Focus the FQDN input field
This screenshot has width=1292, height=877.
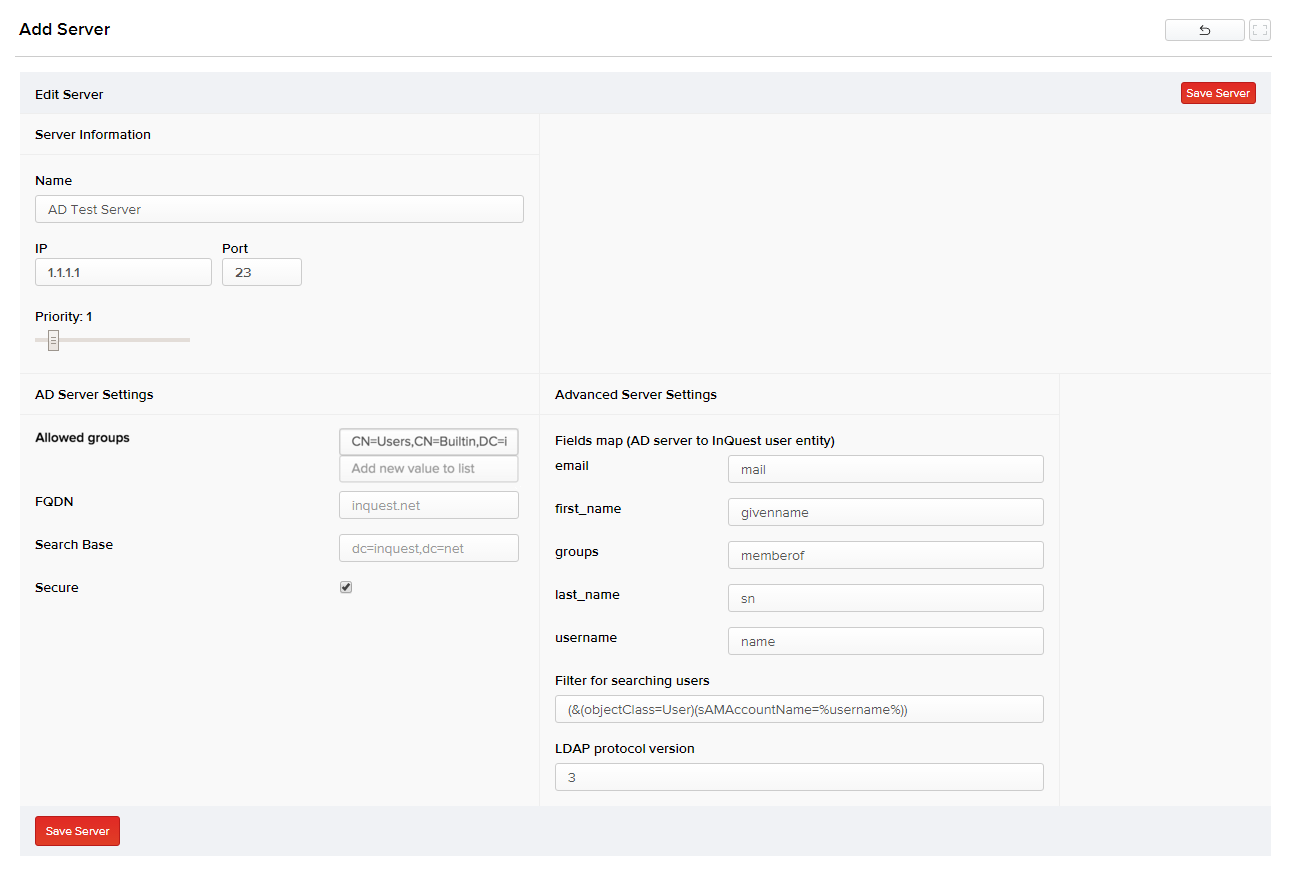pyautogui.click(x=428, y=505)
